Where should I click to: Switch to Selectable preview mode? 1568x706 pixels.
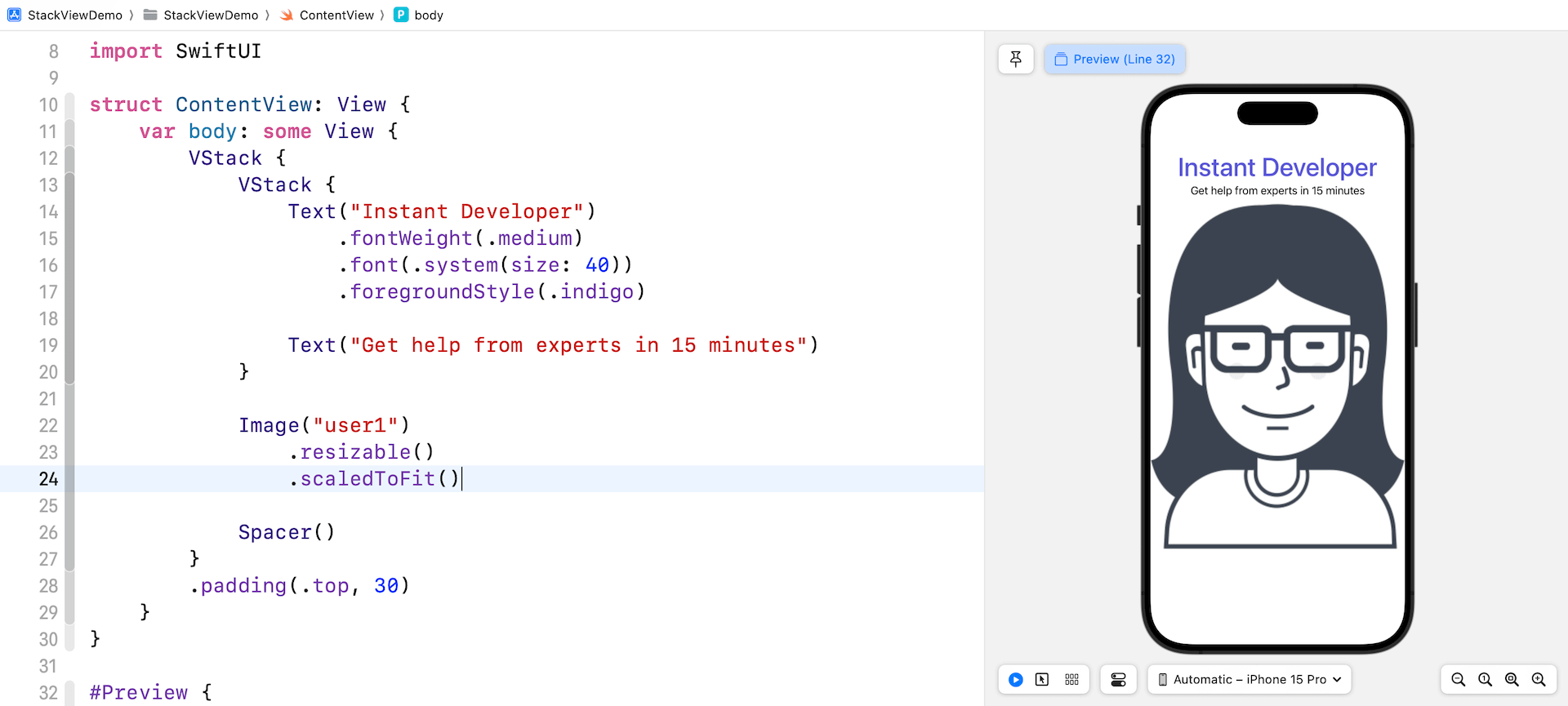(1042, 680)
